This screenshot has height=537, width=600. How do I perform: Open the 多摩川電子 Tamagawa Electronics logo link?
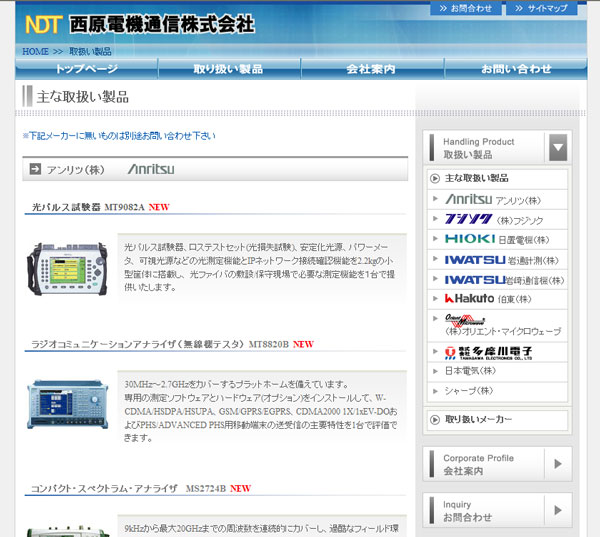click(x=488, y=353)
